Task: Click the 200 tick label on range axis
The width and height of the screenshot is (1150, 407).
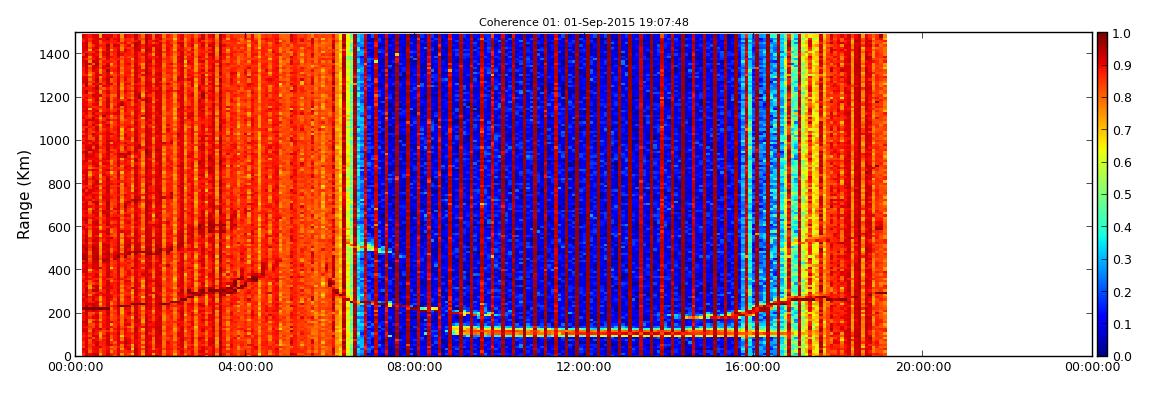Action: point(59,314)
